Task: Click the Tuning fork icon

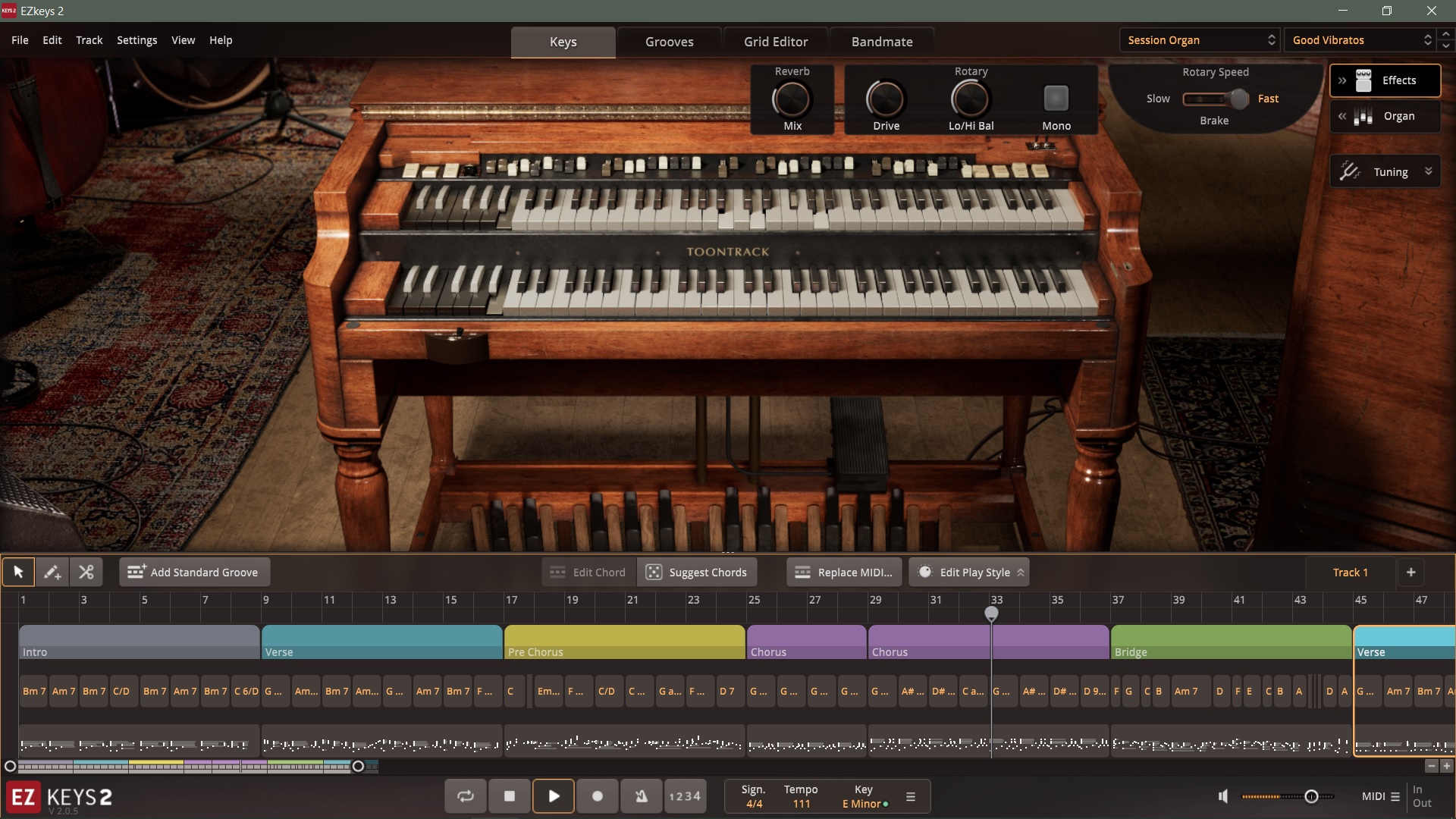Action: (x=1350, y=171)
